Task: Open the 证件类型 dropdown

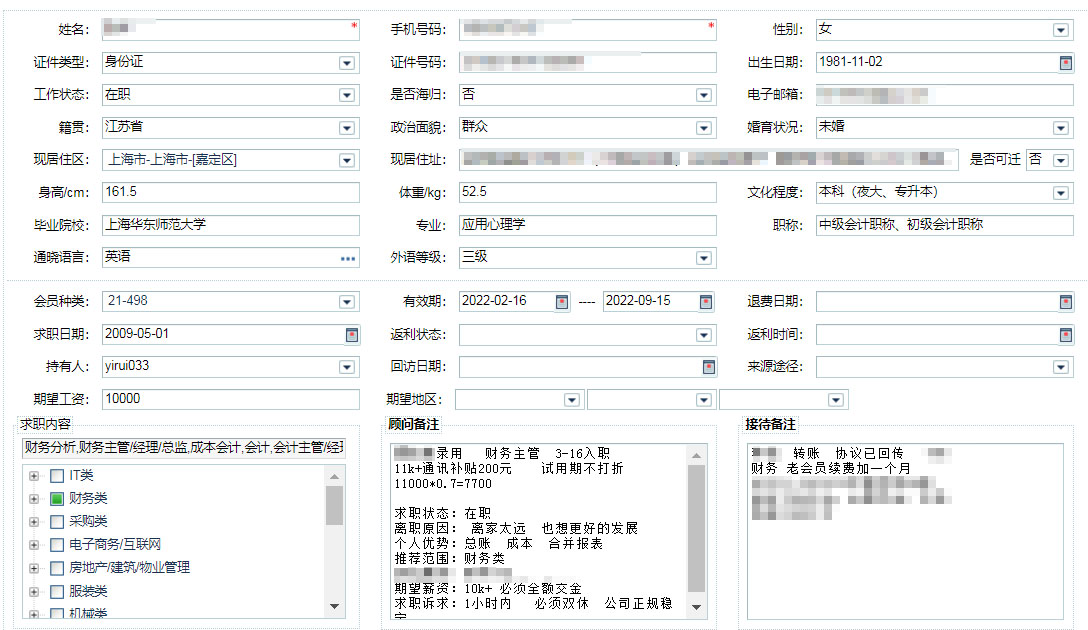Action: 347,63
